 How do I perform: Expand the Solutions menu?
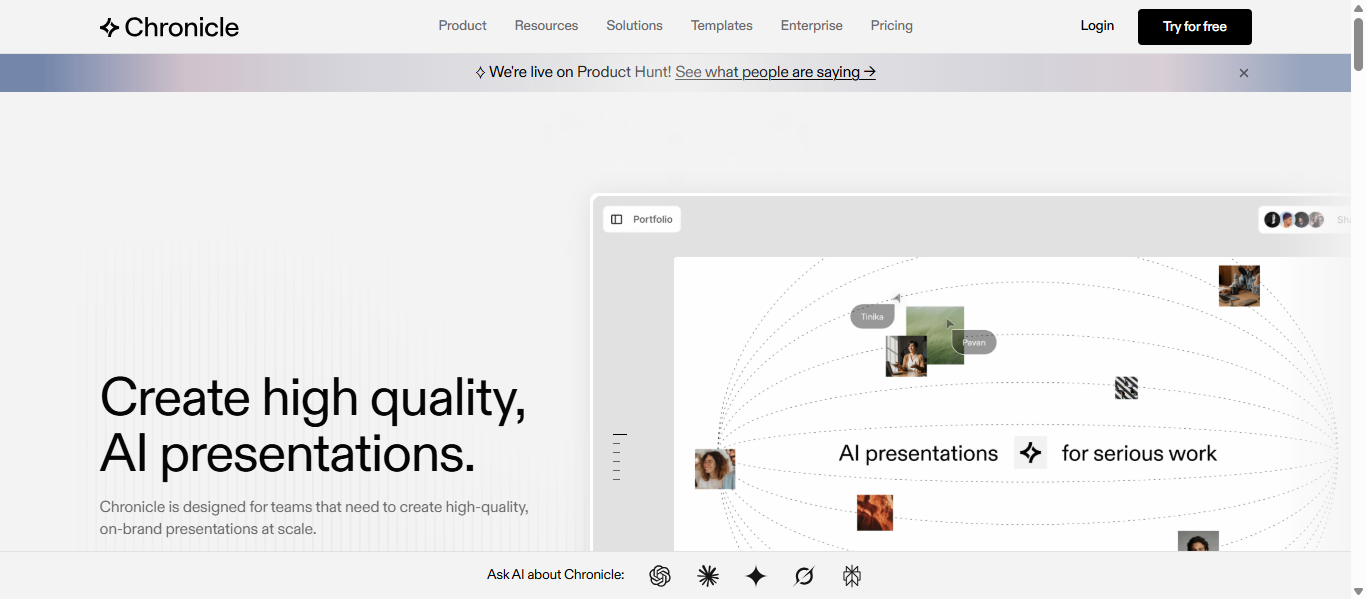(634, 26)
